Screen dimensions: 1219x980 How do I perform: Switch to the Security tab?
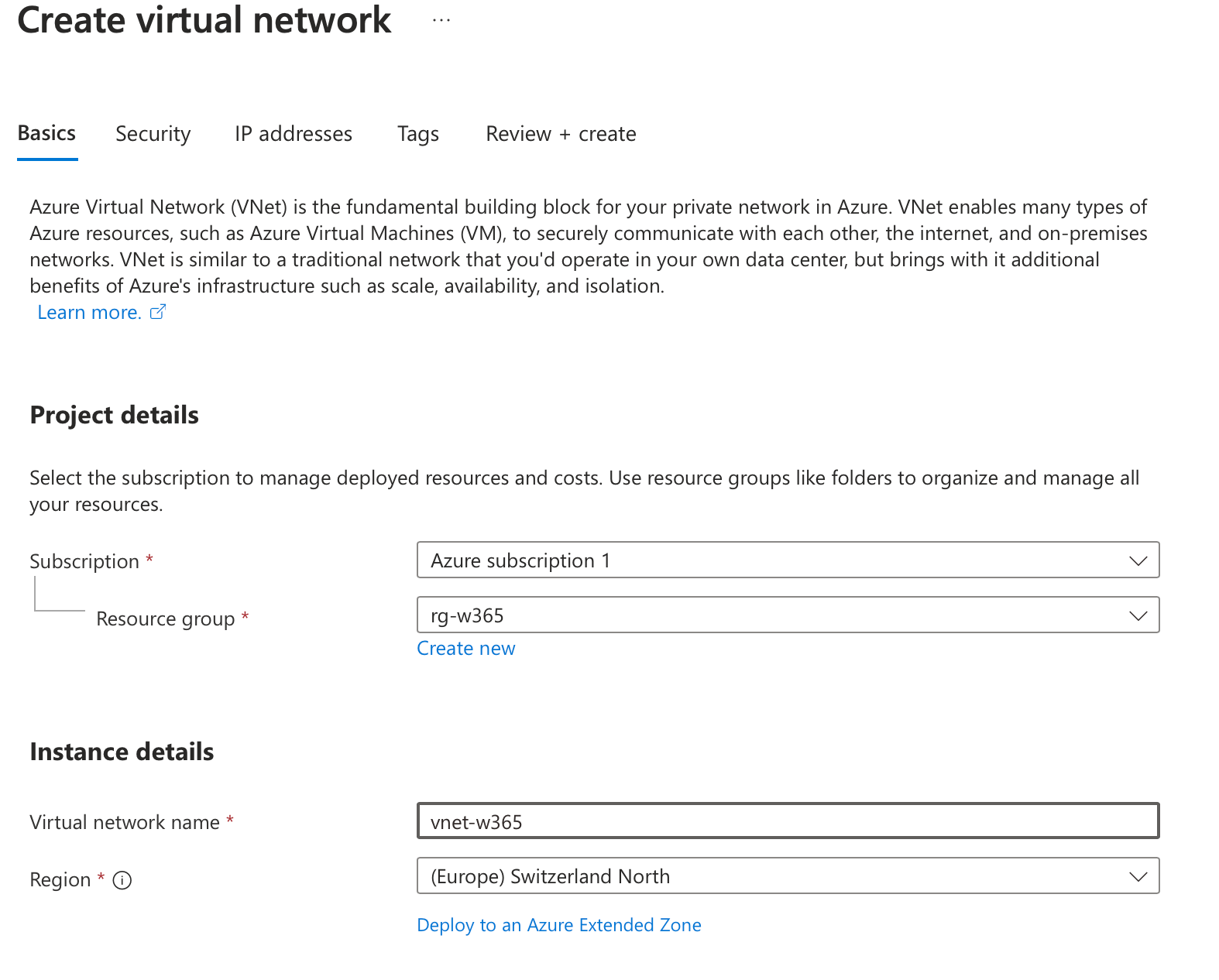point(153,134)
